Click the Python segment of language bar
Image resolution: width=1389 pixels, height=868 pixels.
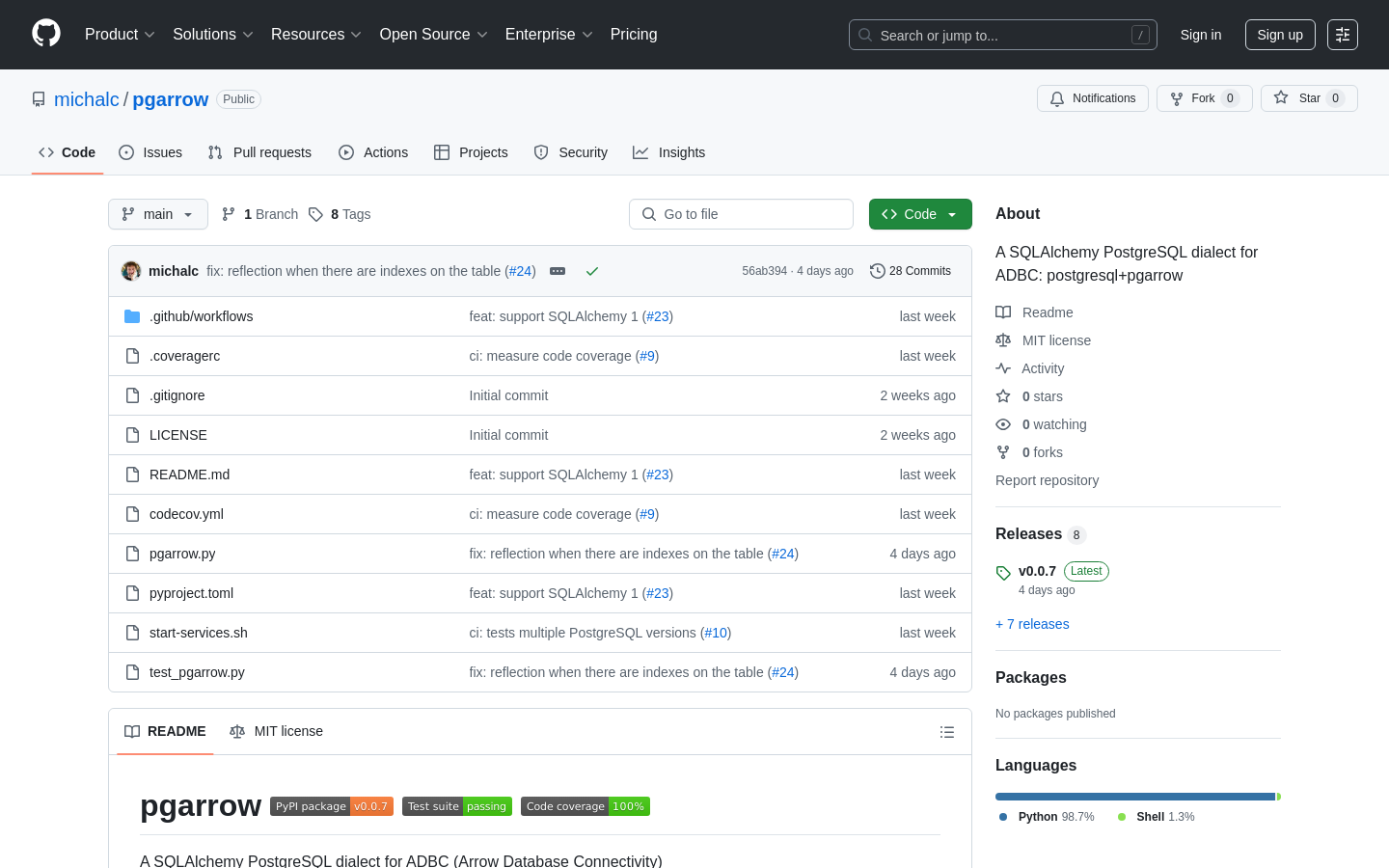tap(1135, 797)
